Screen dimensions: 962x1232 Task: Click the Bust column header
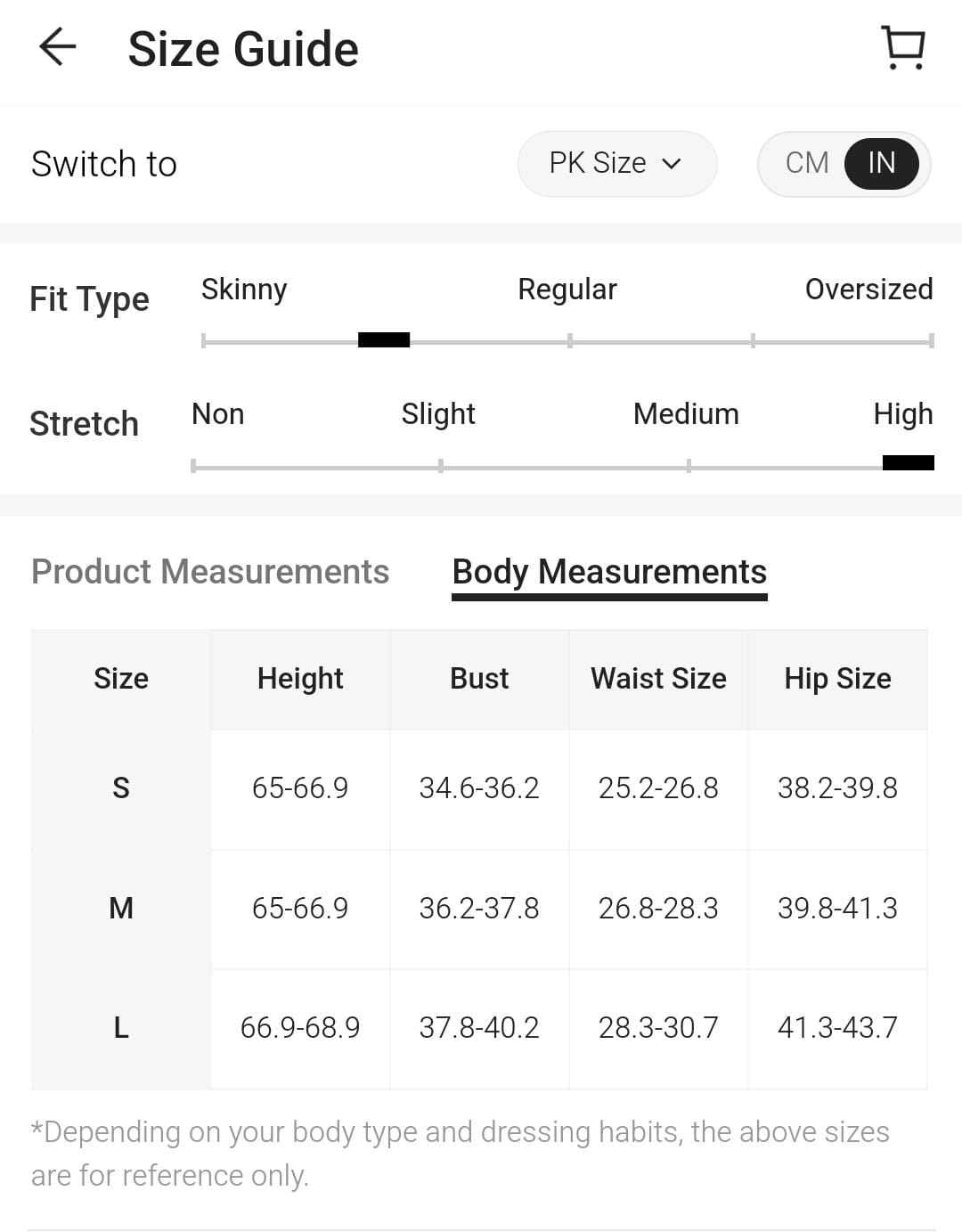coord(479,679)
